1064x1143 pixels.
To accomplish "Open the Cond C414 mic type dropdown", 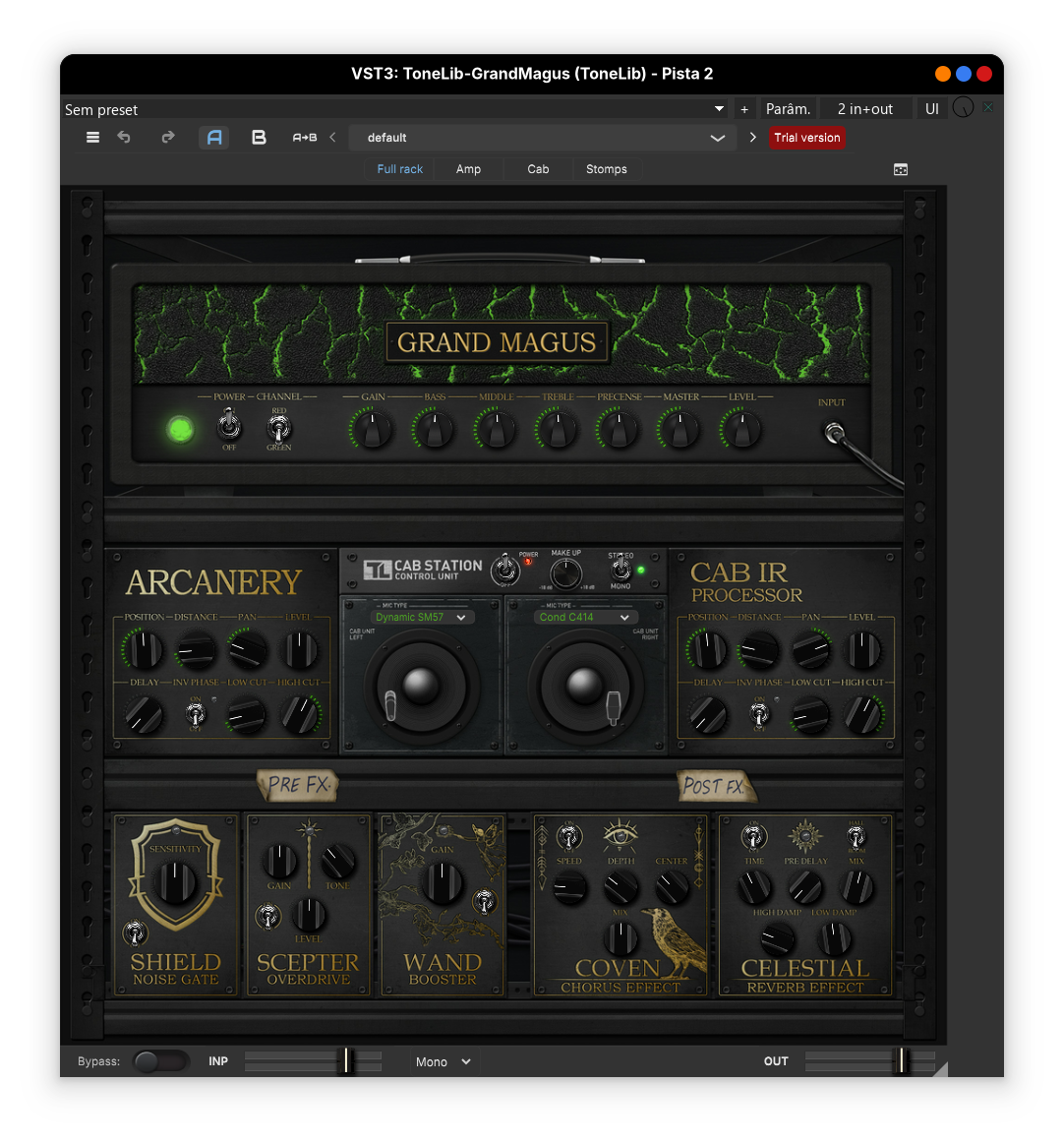I will (x=584, y=617).
